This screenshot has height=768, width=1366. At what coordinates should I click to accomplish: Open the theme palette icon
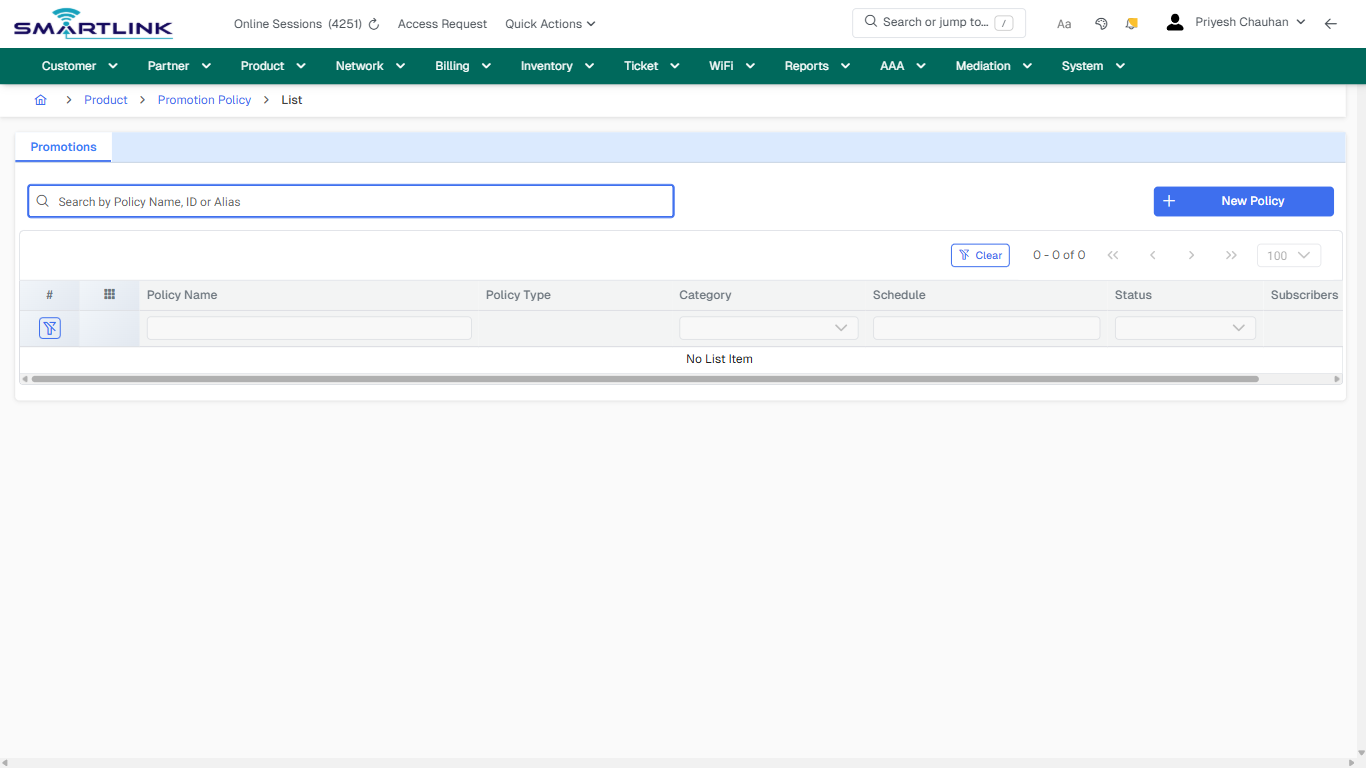pyautogui.click(x=1101, y=22)
